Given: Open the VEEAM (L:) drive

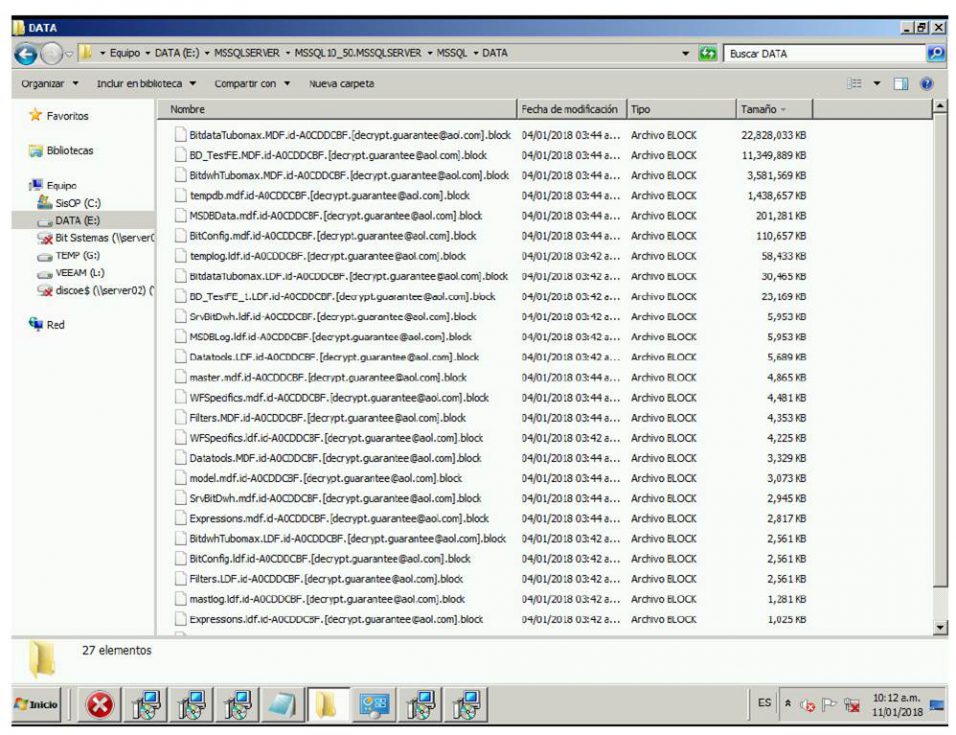Looking at the screenshot, I should pyautogui.click(x=71, y=272).
